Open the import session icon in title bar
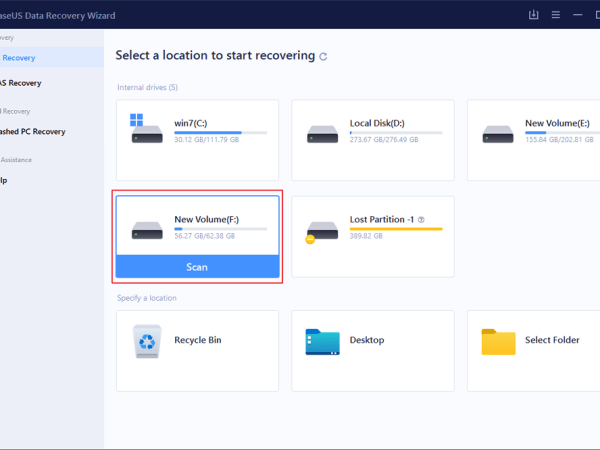600x450 pixels. [533, 15]
